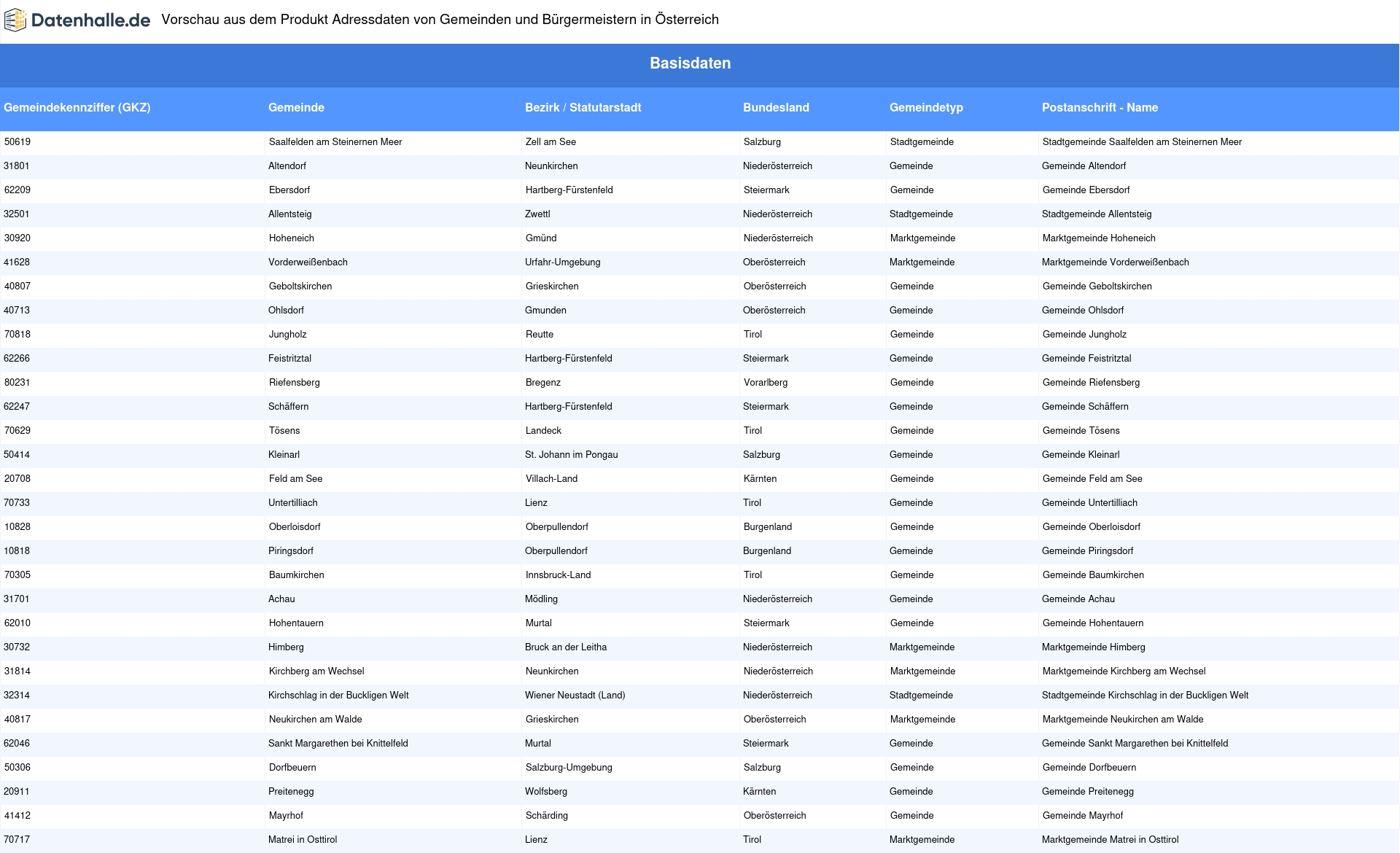Click Gemeinde Piringsdorf postal name cell
This screenshot has height=853, width=1400.
tap(1218, 551)
